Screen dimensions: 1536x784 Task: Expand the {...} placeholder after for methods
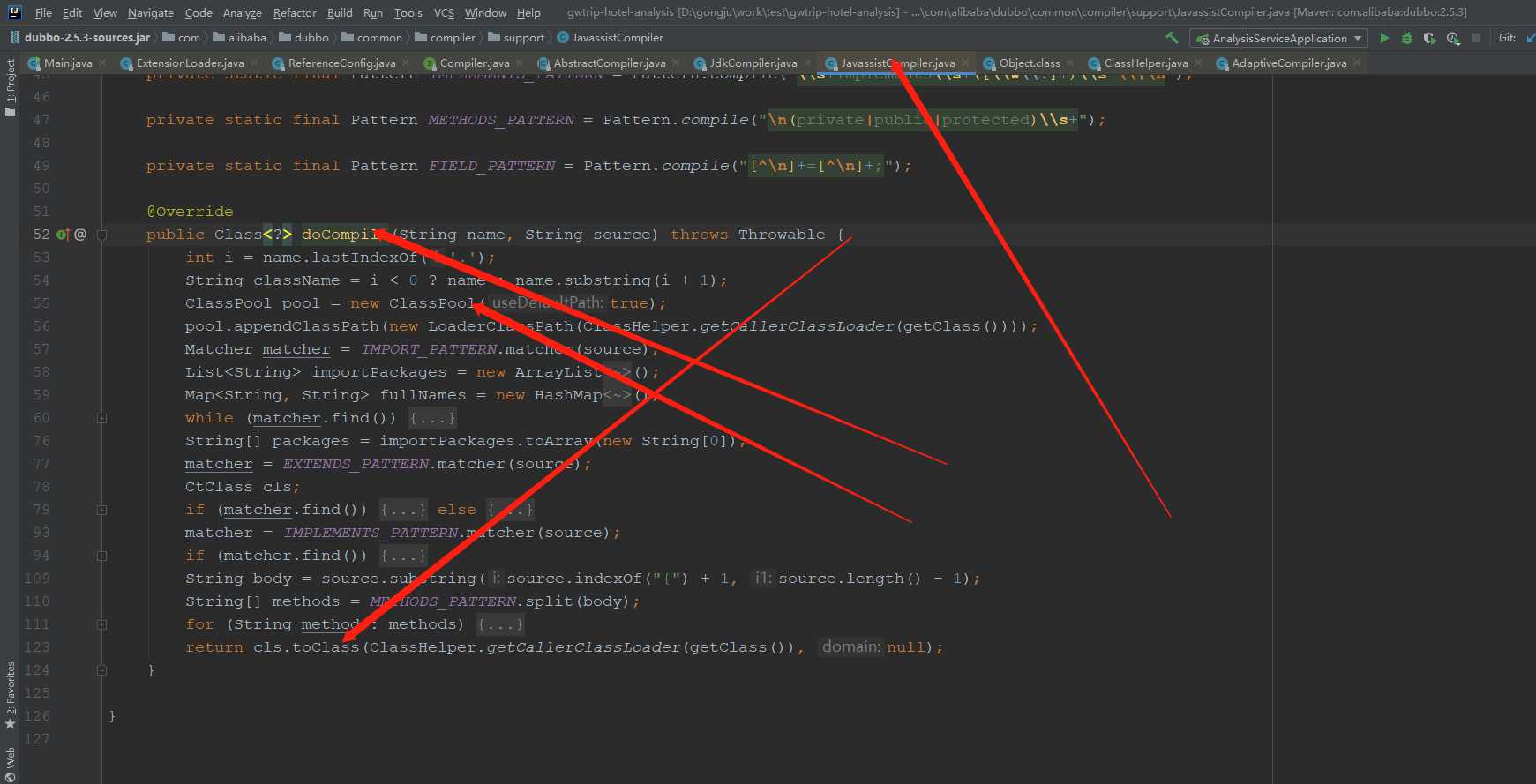click(x=500, y=624)
